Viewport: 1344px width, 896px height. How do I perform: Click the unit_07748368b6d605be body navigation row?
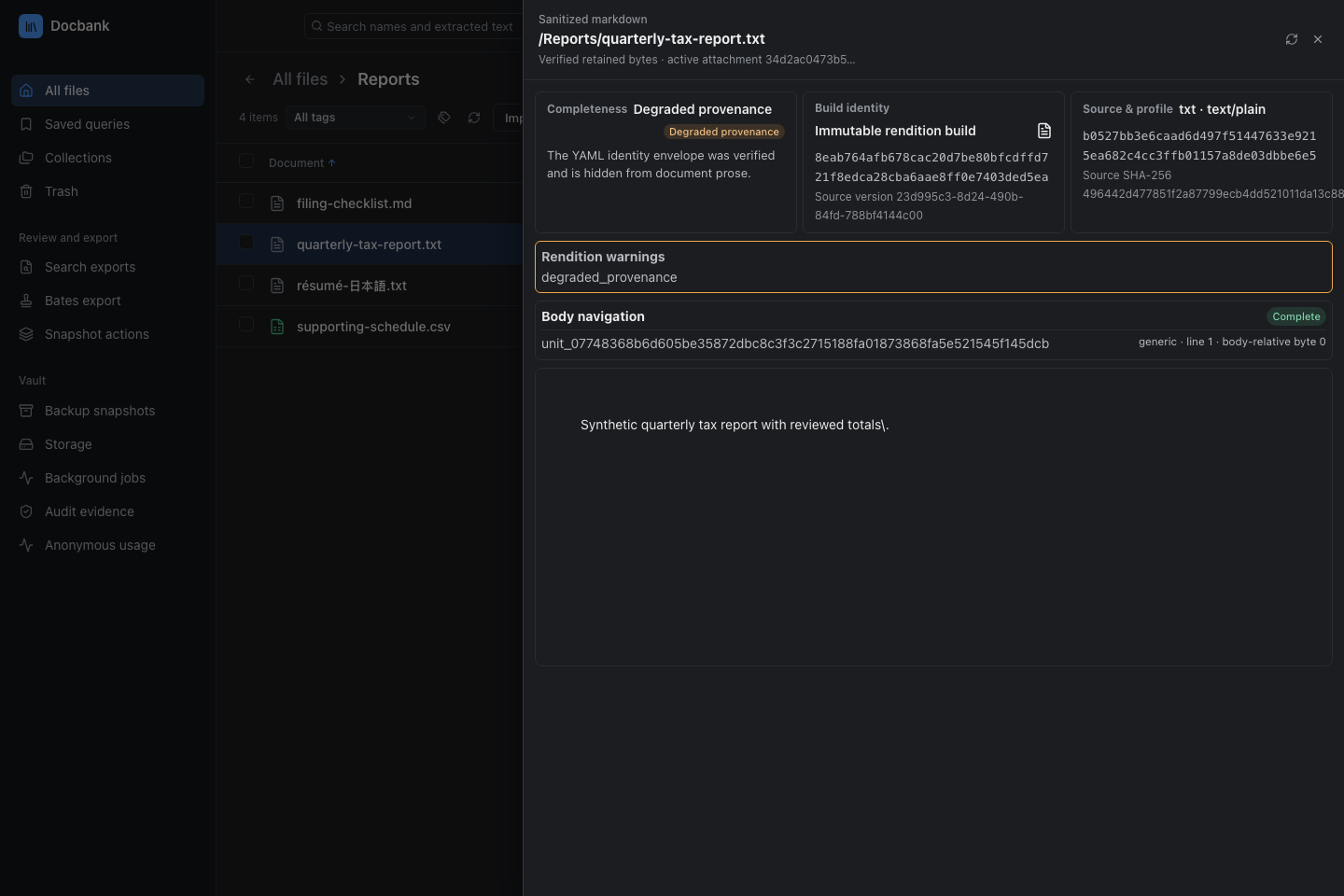tap(933, 343)
